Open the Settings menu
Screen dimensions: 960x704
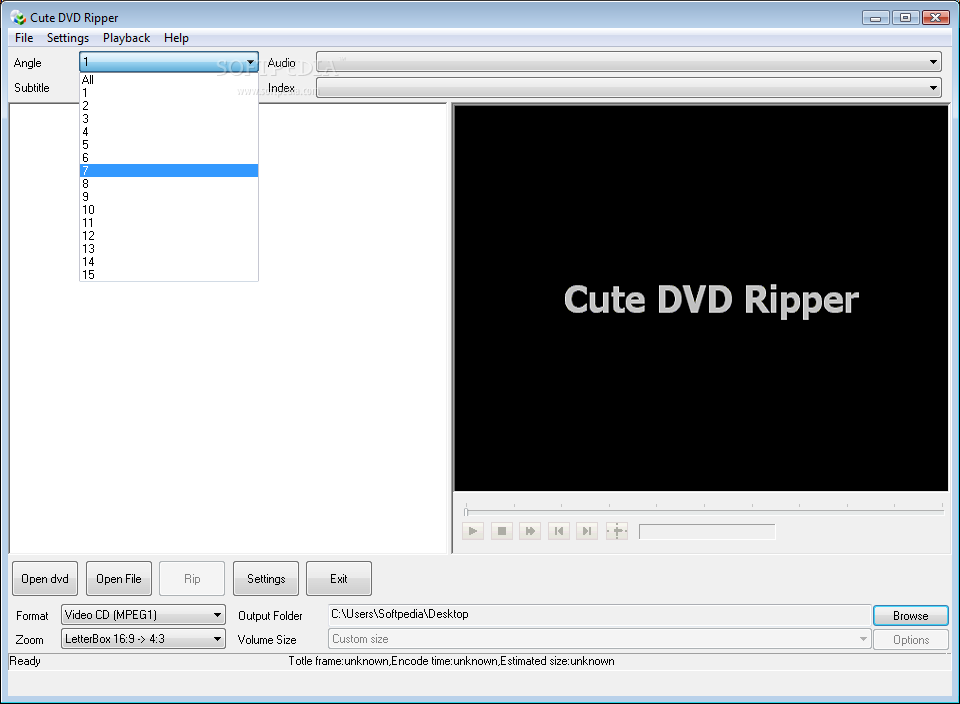click(68, 38)
